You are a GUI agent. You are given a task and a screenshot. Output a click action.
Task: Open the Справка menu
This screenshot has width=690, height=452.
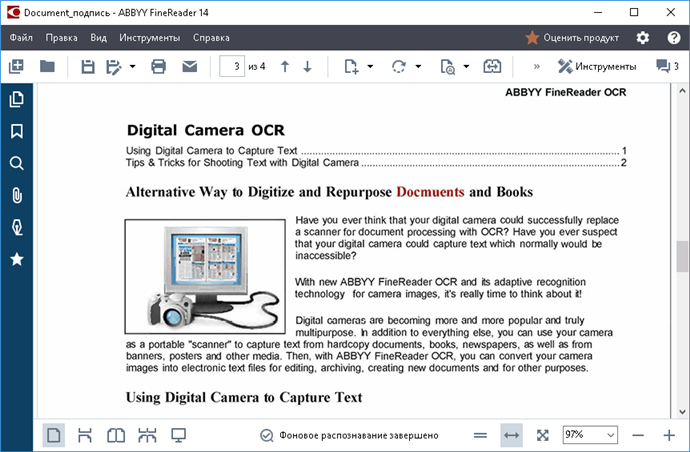[x=211, y=38]
